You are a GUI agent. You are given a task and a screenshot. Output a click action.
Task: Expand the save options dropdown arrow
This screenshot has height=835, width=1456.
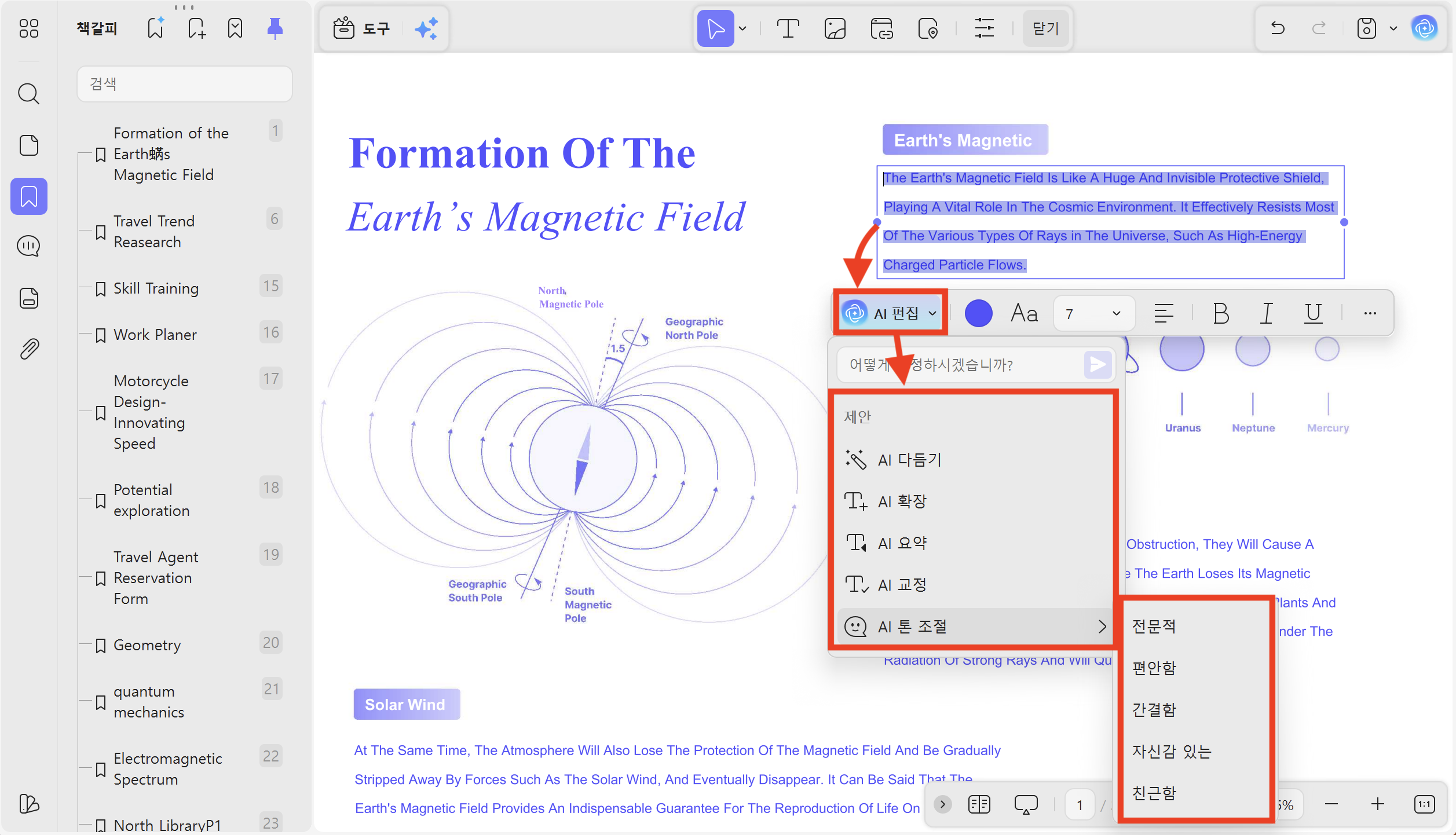tap(1393, 28)
